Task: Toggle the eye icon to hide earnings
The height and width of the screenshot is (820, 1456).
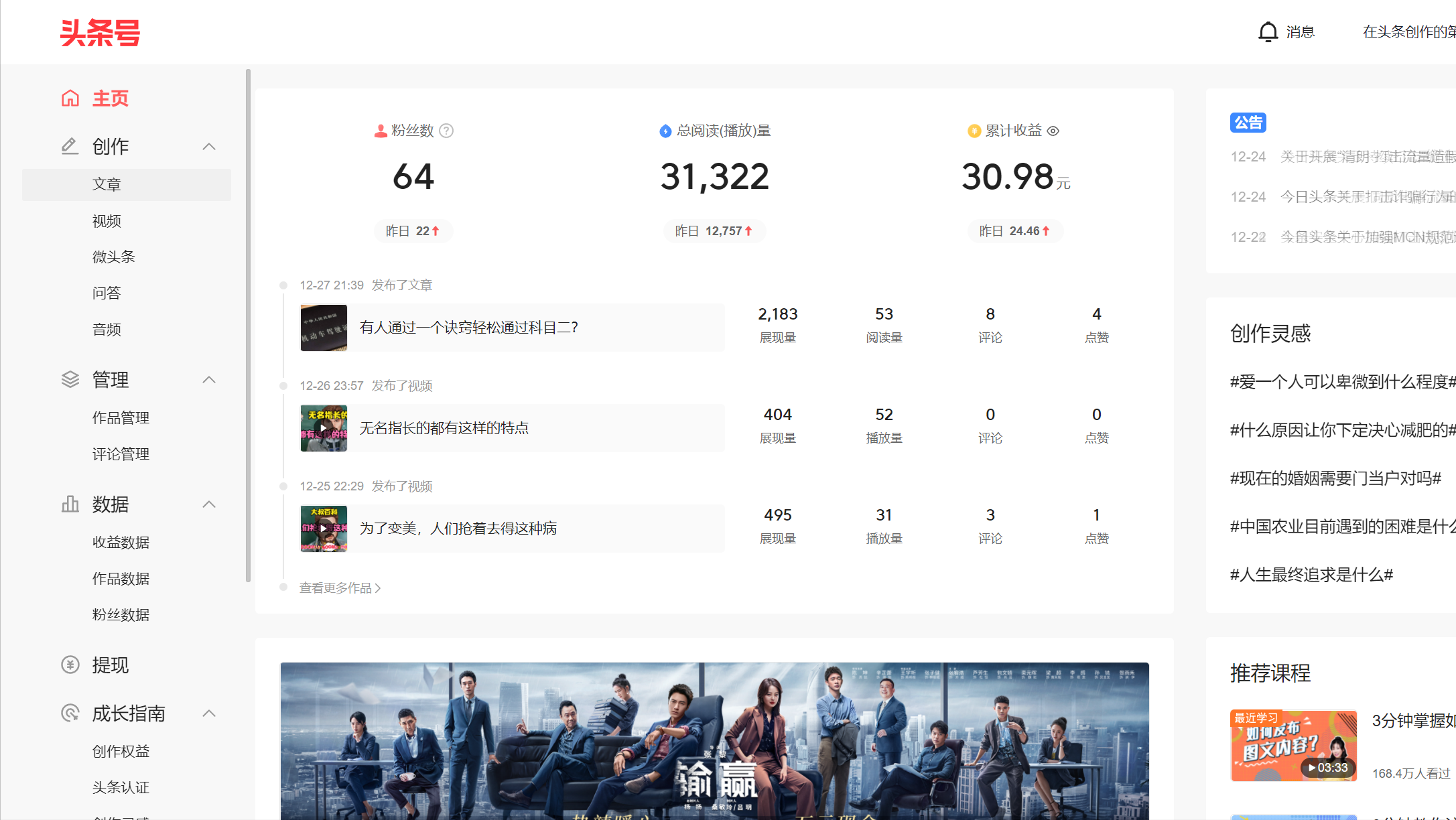Action: pyautogui.click(x=1053, y=131)
